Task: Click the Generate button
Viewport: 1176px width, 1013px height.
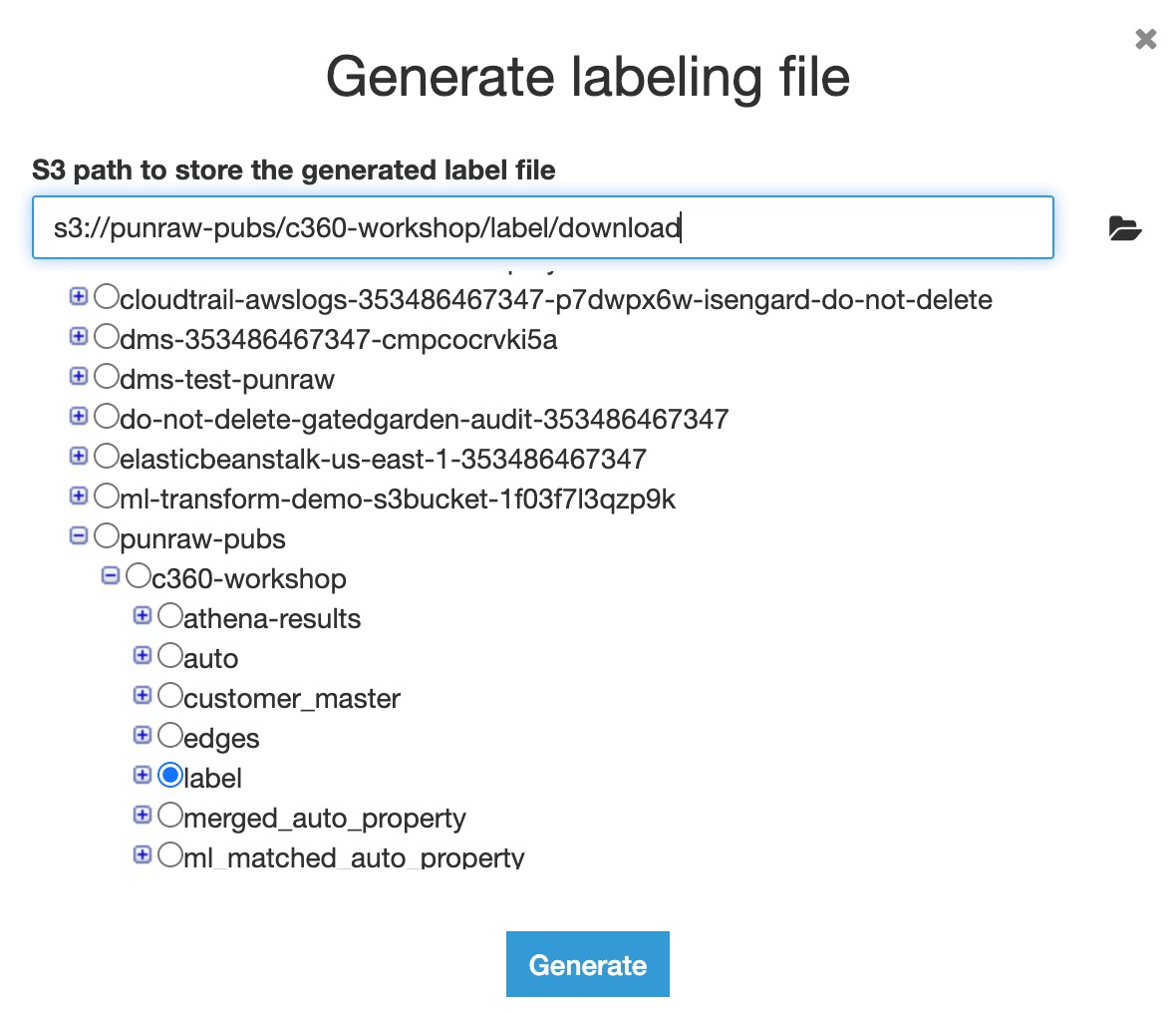Action: (587, 964)
